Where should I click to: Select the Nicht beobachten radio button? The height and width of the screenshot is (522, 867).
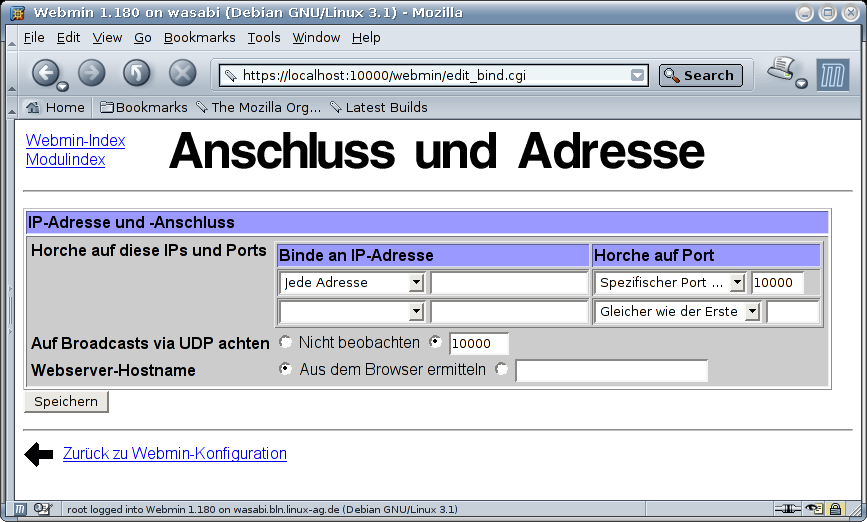(285, 342)
